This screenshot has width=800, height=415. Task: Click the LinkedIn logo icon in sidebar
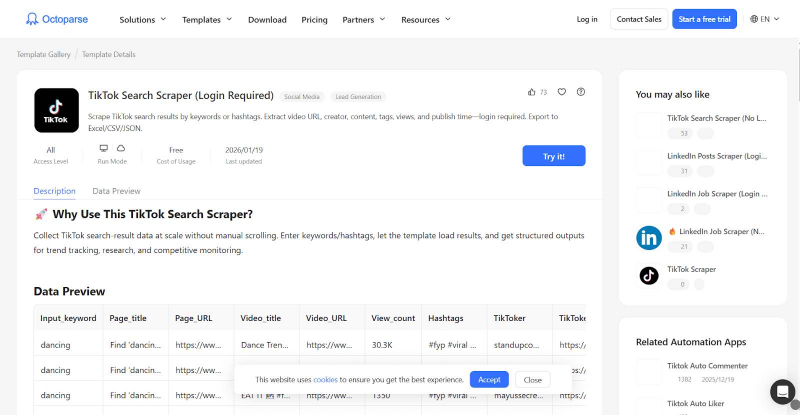(649, 237)
